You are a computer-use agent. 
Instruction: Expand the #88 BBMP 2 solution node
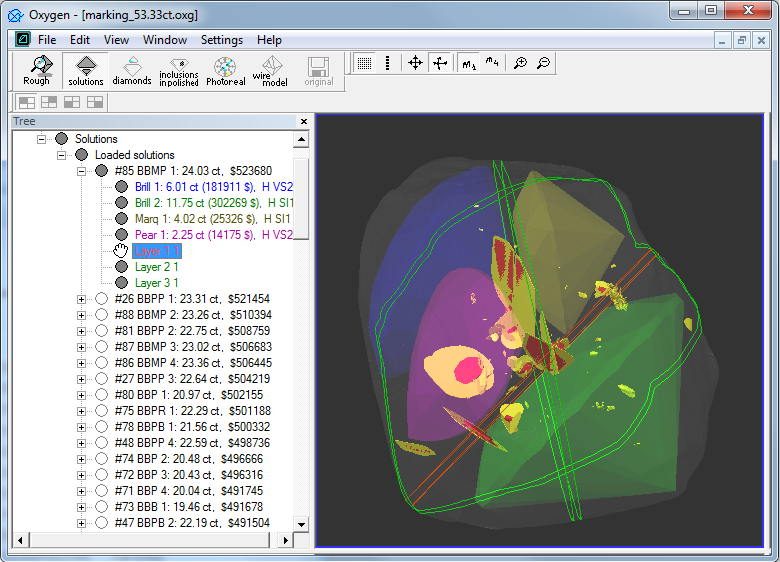click(x=82, y=315)
